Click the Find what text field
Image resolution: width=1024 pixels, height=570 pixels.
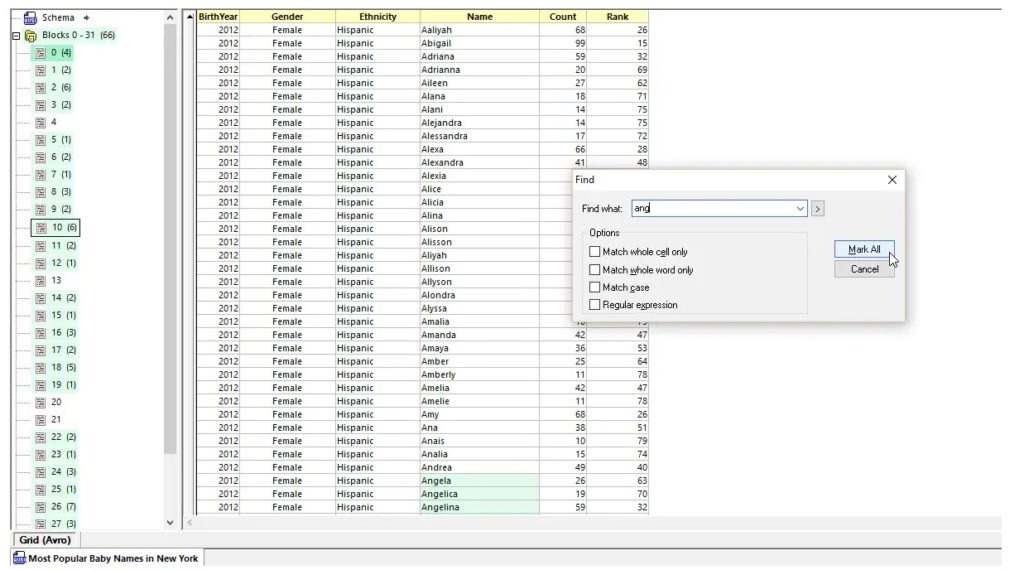pos(712,209)
